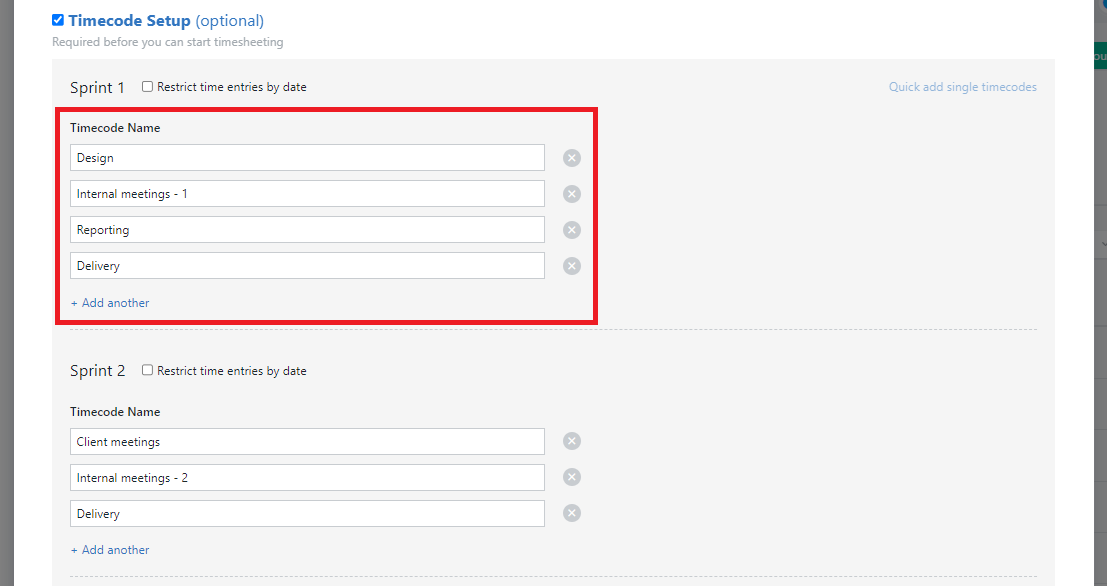Image resolution: width=1107 pixels, height=586 pixels.
Task: Remove the Internal meetings - 1 timecode
Action: (x=571, y=193)
